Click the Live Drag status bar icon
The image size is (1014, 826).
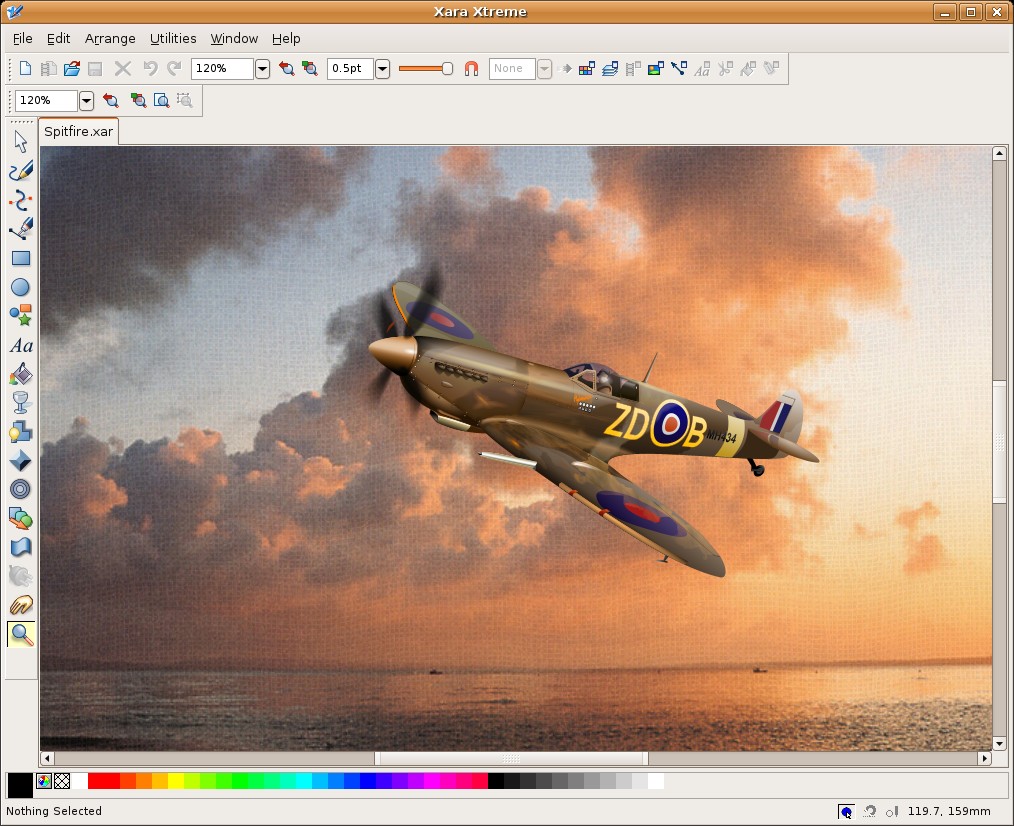pos(846,812)
